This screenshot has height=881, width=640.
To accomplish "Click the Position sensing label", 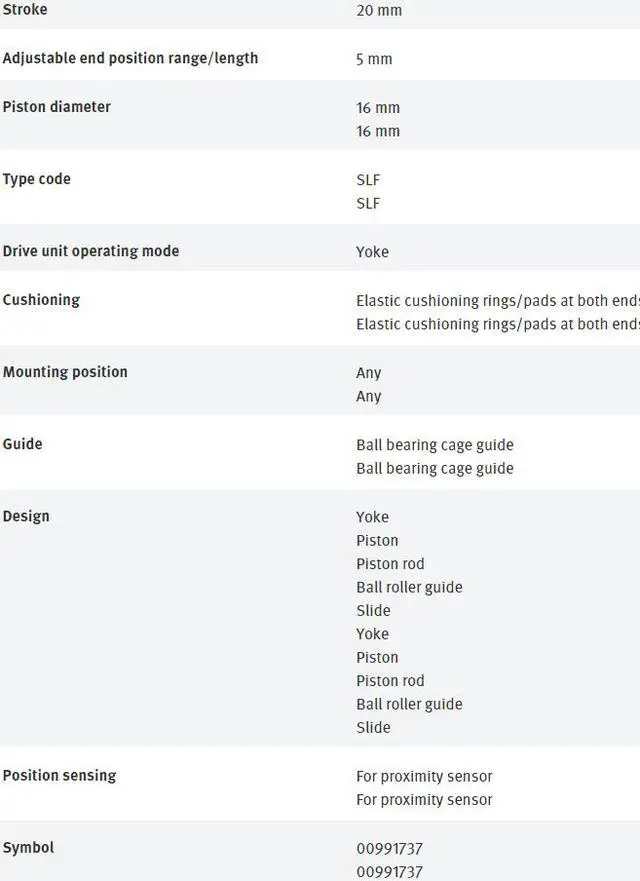I will point(59,776).
